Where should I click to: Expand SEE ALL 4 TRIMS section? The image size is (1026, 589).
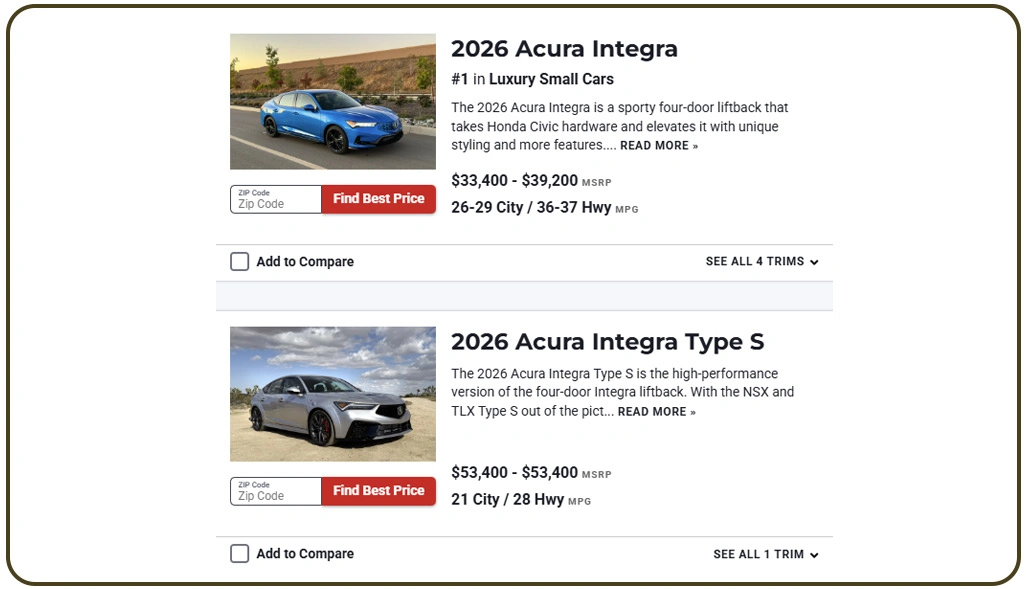coord(755,261)
